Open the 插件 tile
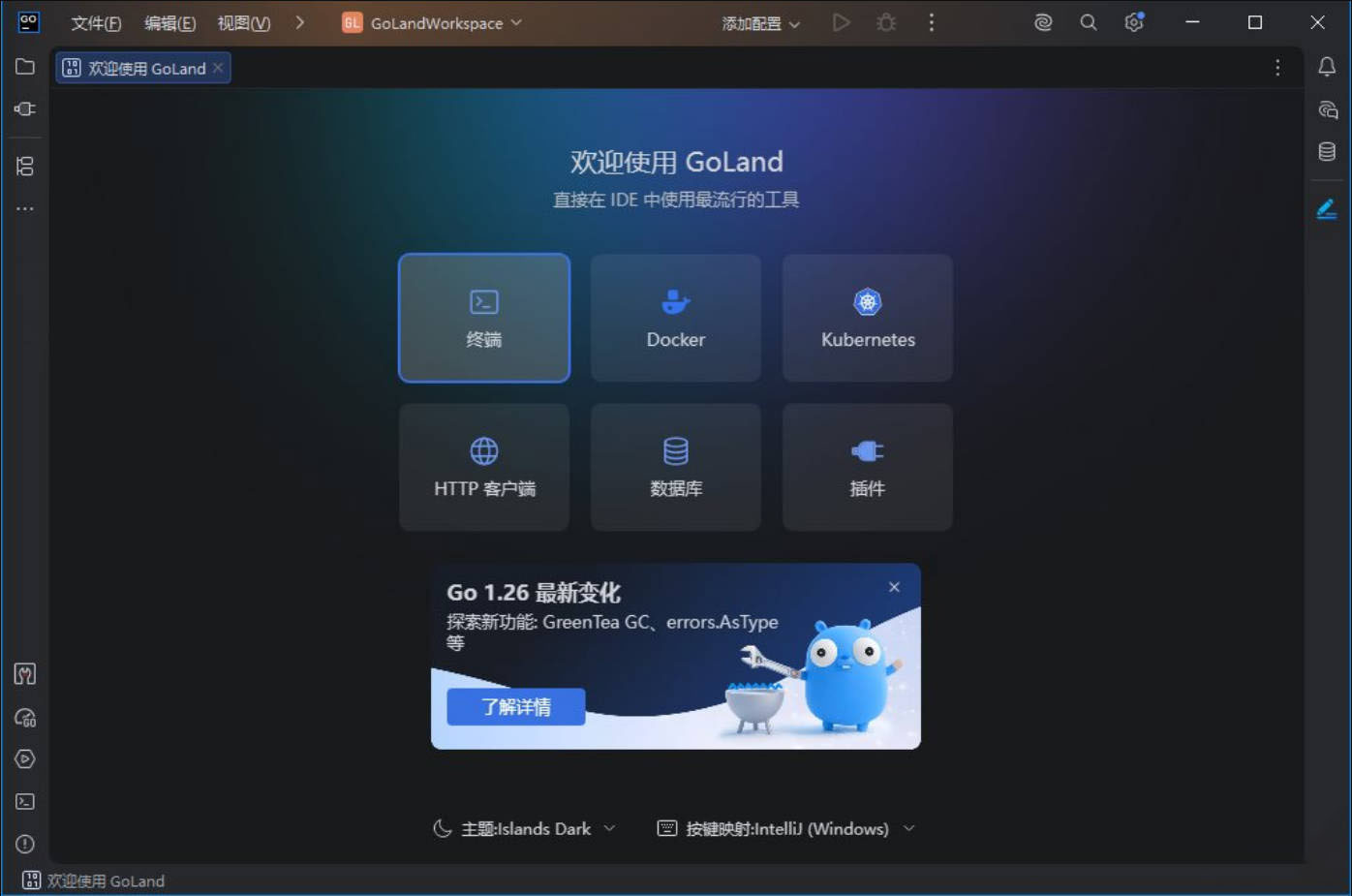The width and height of the screenshot is (1352, 896). tap(868, 467)
